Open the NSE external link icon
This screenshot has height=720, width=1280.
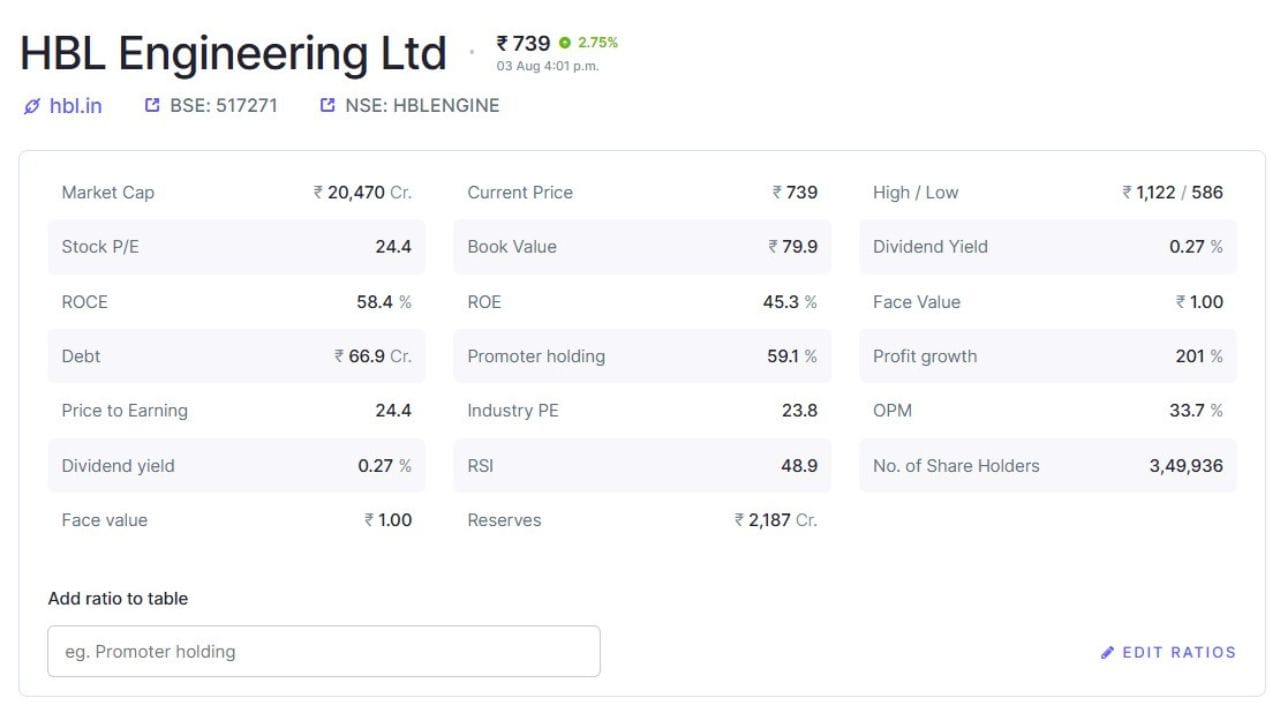327,105
